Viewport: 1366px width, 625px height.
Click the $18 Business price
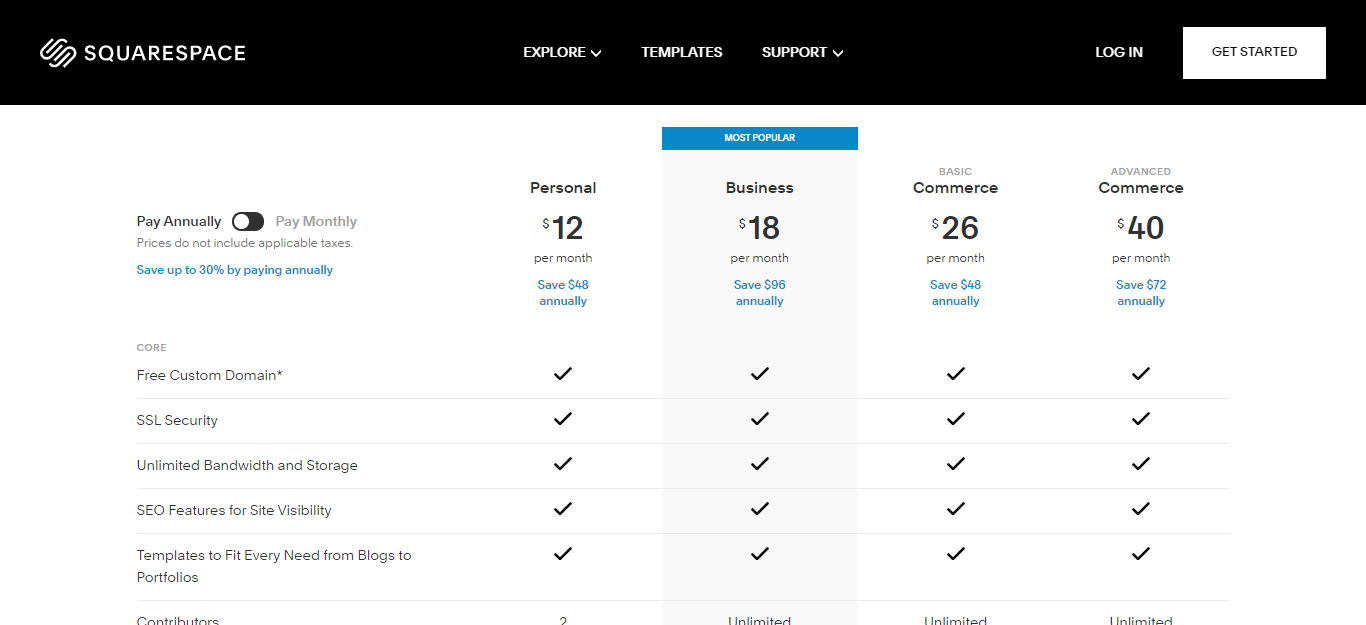coord(760,228)
